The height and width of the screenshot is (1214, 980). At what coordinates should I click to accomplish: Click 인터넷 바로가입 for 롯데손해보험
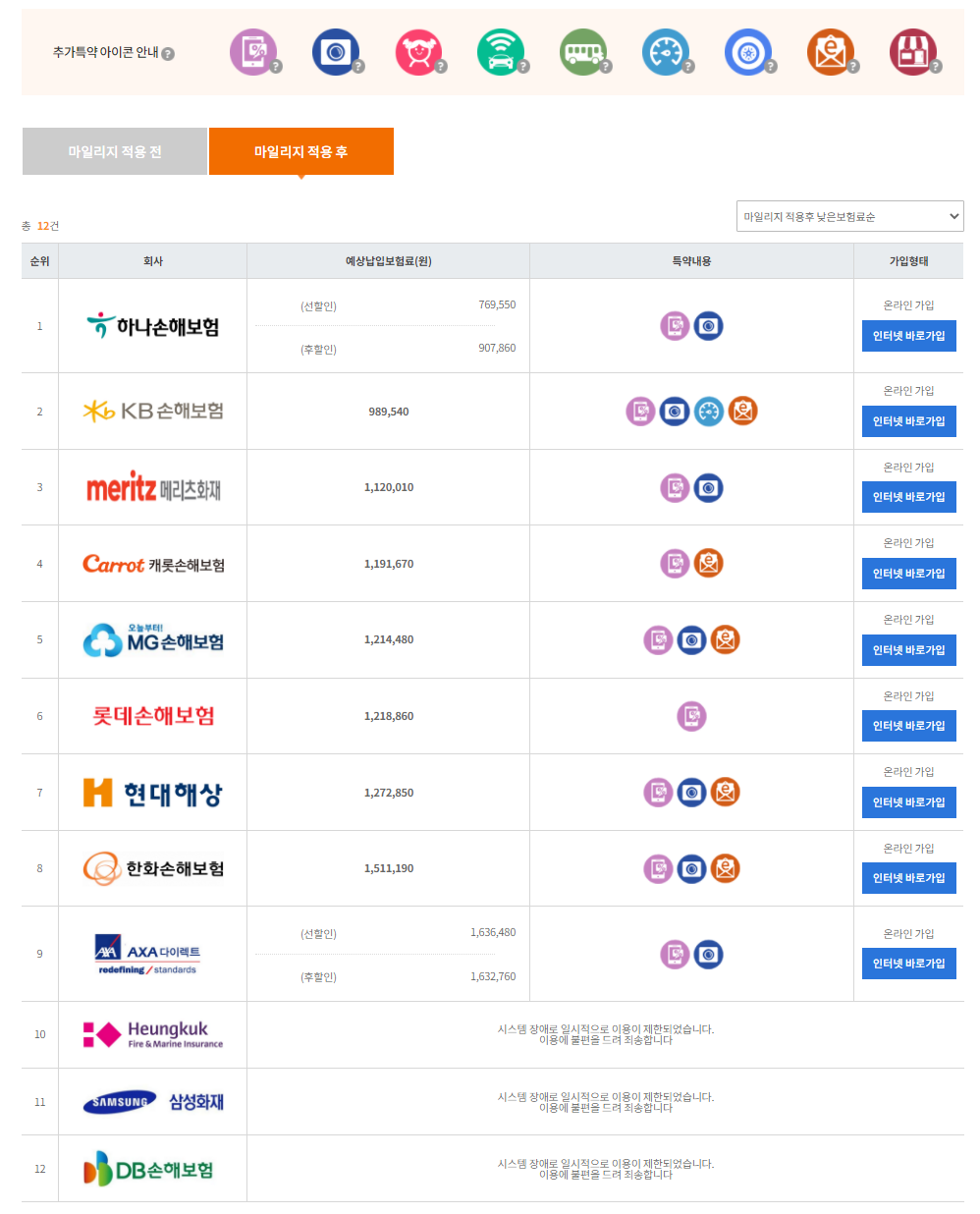coord(908,726)
